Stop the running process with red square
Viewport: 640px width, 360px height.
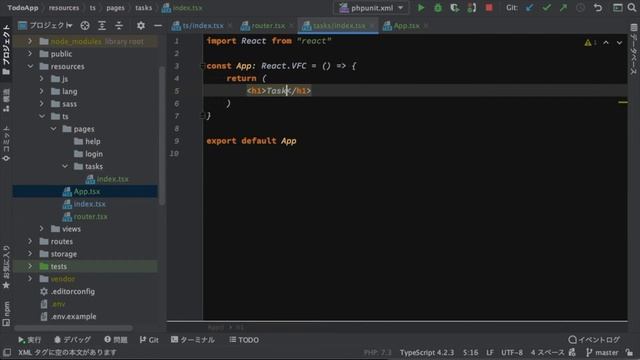489,8
